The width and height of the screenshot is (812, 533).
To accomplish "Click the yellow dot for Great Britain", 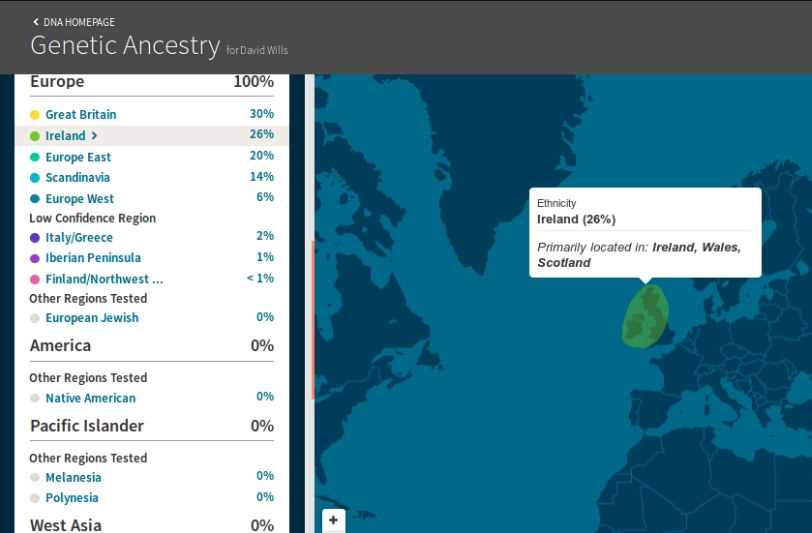I will (35, 115).
